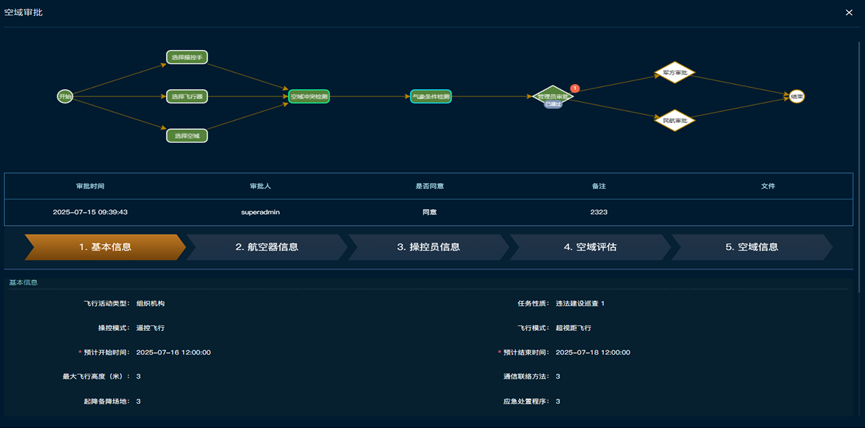Switch to step 1. 基本信息
Image resolution: width=865 pixels, height=428 pixels.
tap(105, 247)
